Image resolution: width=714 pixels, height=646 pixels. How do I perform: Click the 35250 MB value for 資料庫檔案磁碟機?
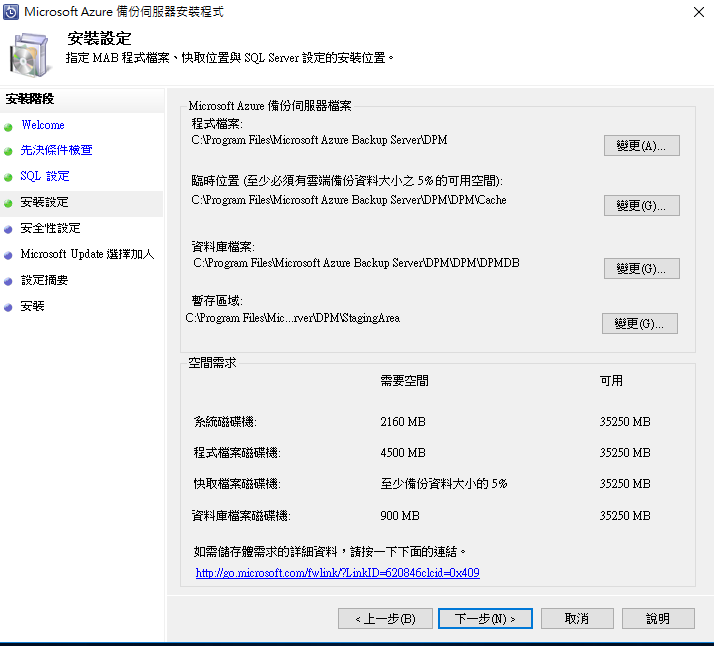[x=625, y=516]
